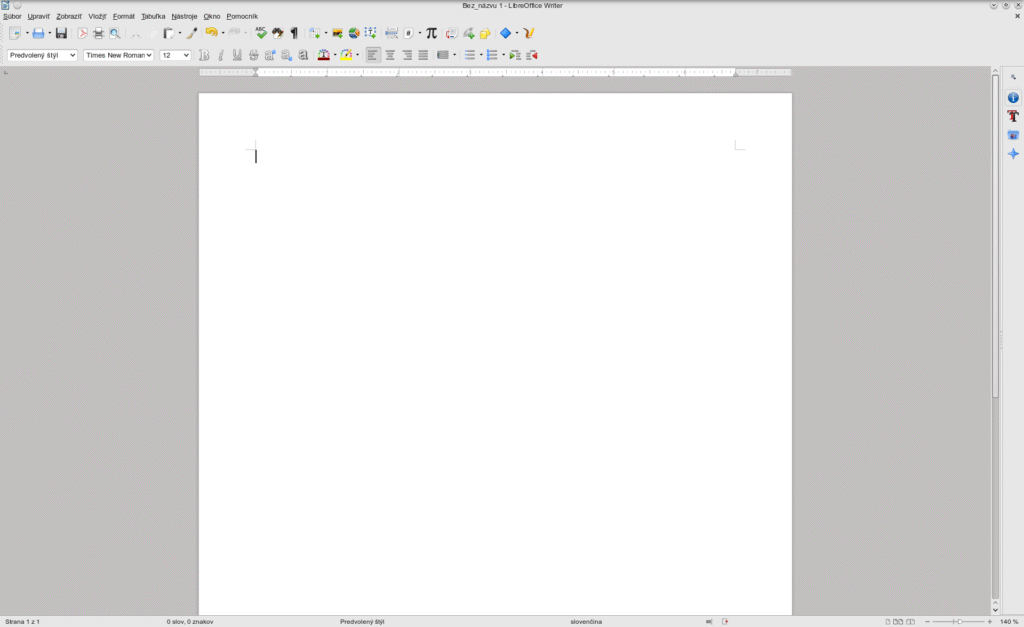Image resolution: width=1024 pixels, height=627 pixels.
Task: Toggle Underline formatting
Action: coord(237,56)
